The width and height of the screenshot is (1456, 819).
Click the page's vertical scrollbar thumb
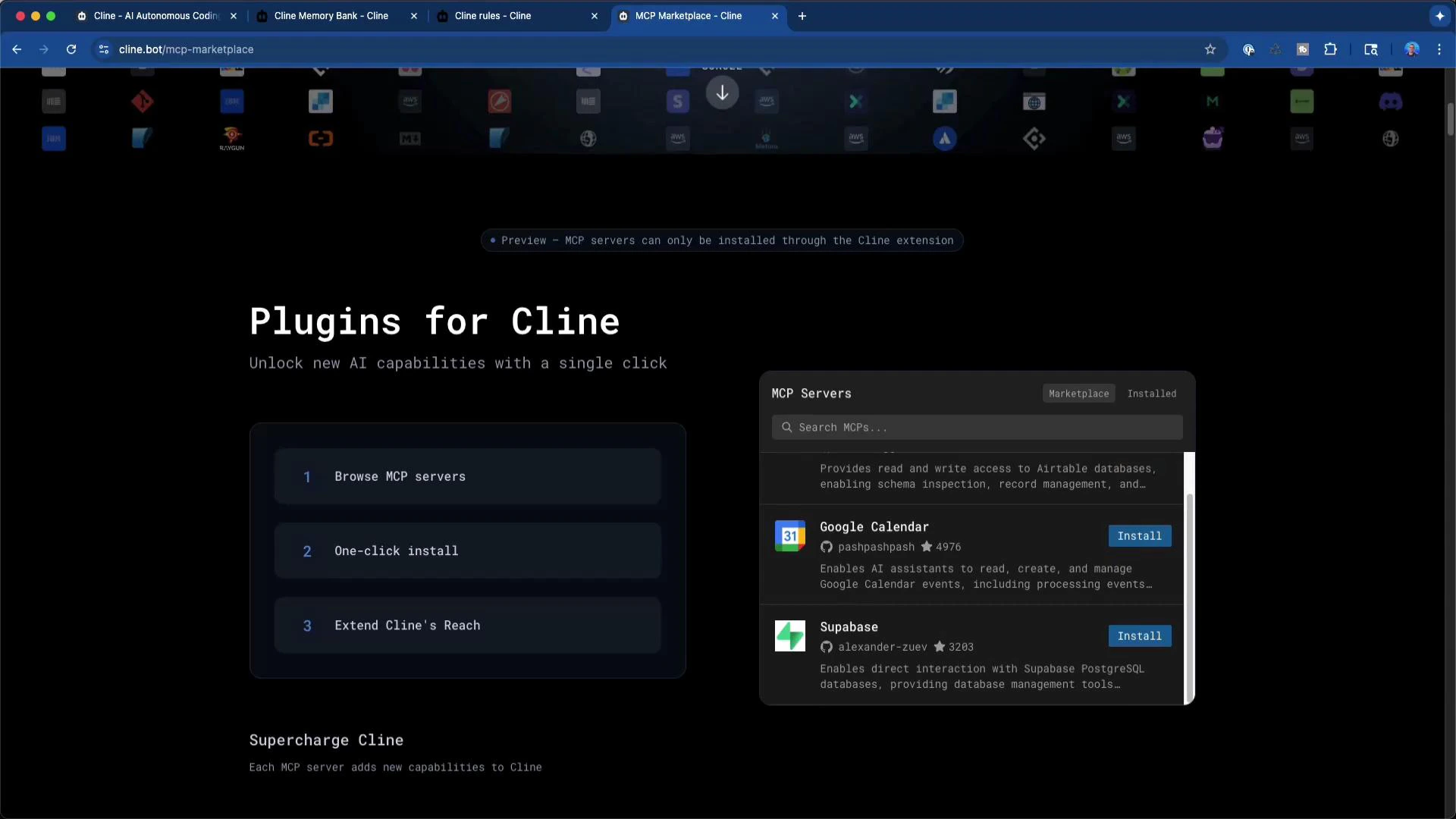click(x=1450, y=120)
